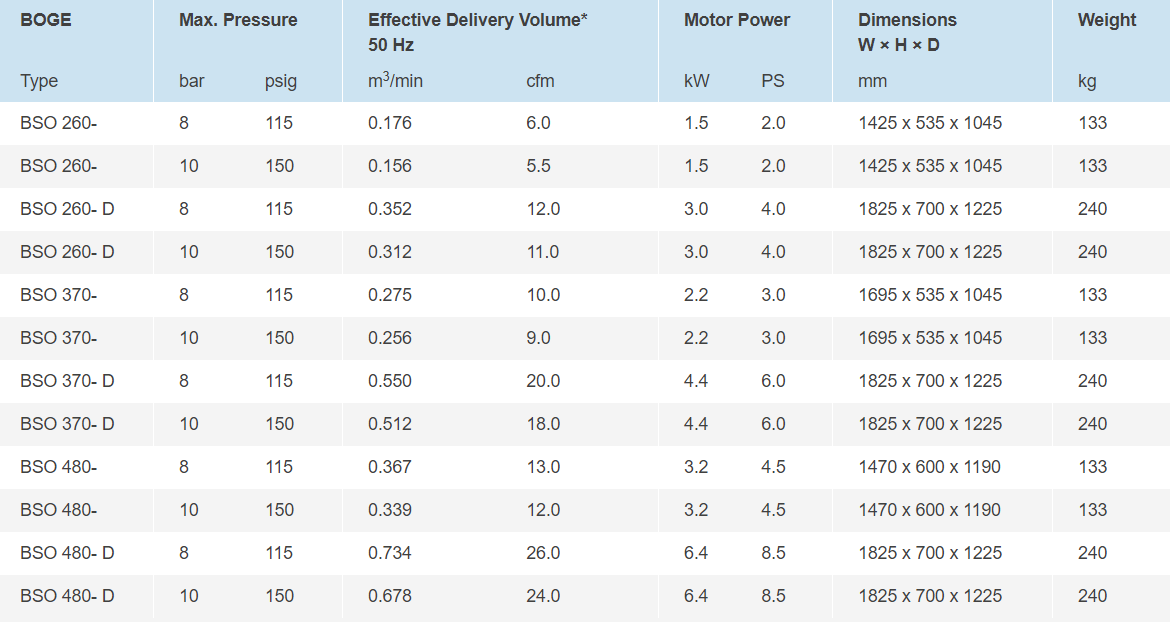Click the 0.550 delivery volume value

click(390, 381)
